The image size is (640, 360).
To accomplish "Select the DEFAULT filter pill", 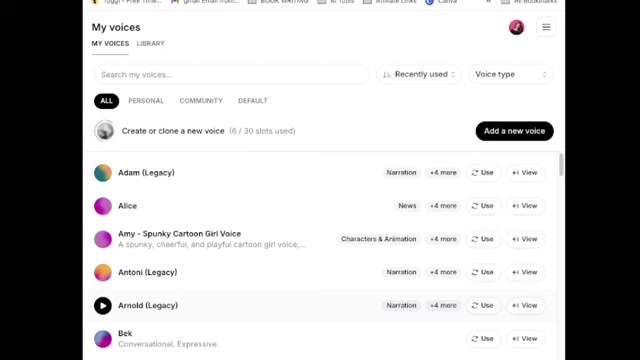I will (x=253, y=101).
